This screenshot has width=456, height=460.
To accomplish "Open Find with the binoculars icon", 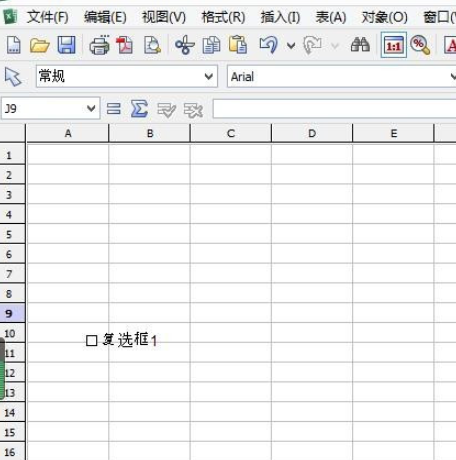I will (360, 45).
